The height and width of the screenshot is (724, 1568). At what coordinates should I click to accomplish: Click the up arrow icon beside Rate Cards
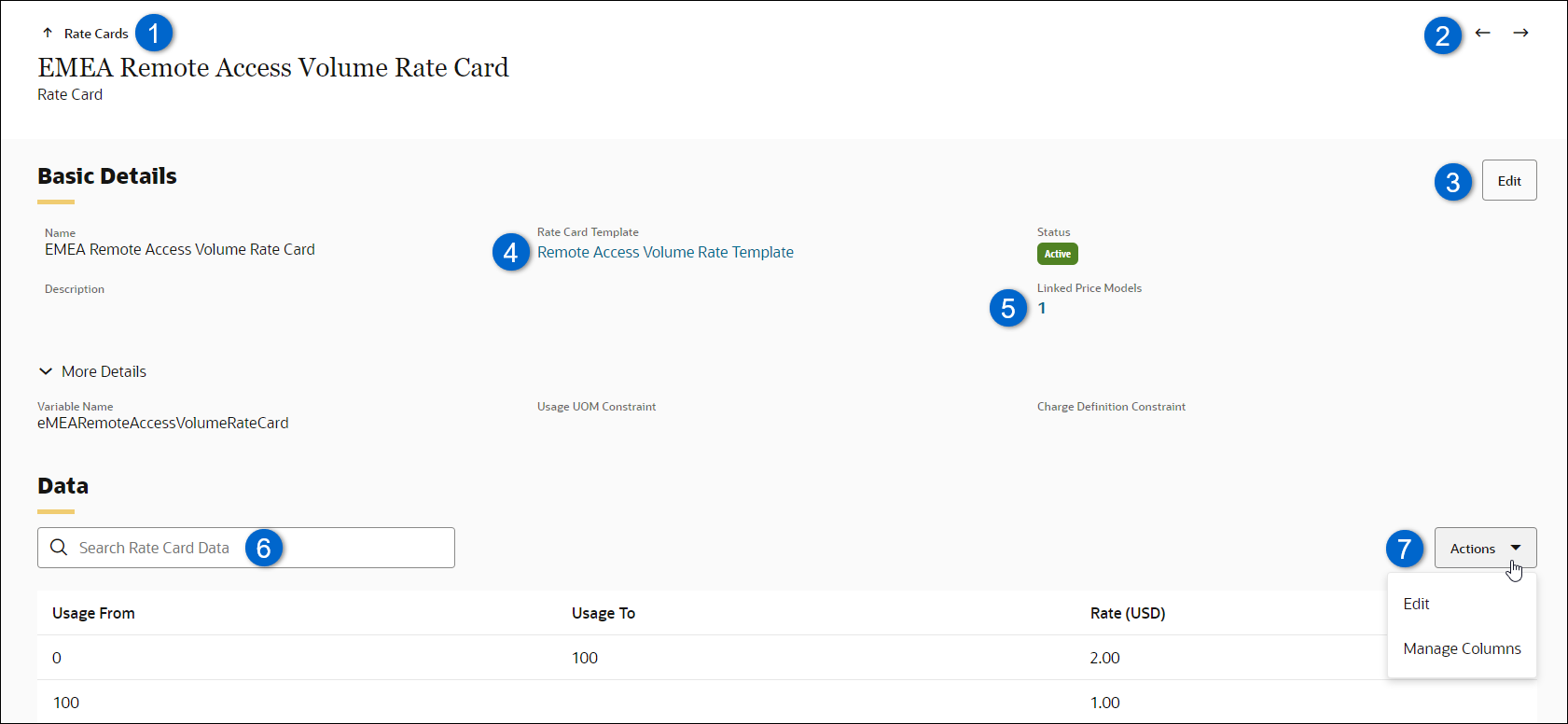pos(48,33)
